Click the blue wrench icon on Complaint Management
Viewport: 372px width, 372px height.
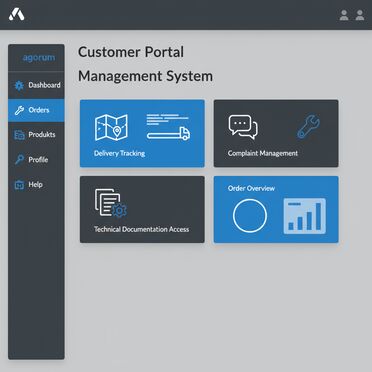[x=308, y=127]
